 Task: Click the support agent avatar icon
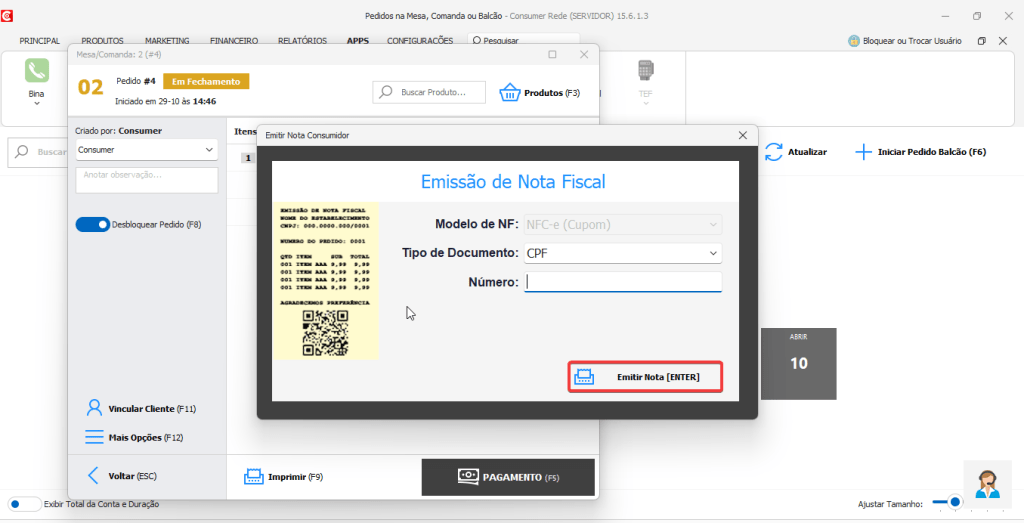(x=987, y=484)
